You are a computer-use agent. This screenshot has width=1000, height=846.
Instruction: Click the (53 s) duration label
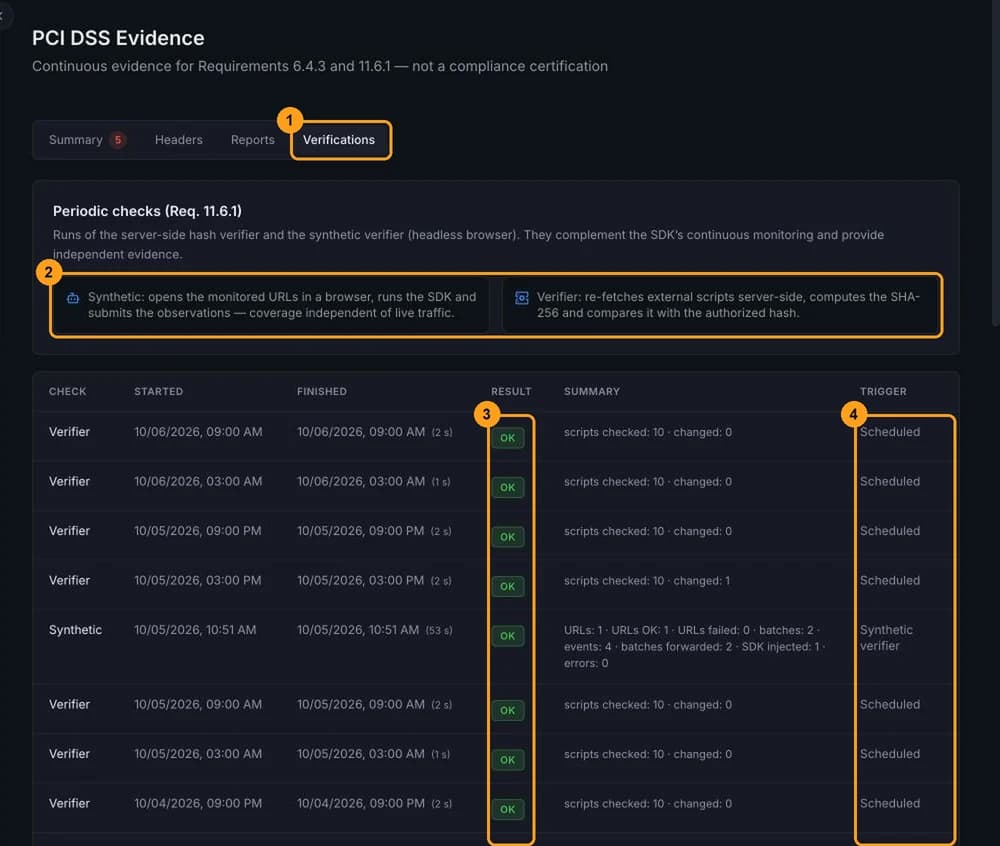click(439, 631)
